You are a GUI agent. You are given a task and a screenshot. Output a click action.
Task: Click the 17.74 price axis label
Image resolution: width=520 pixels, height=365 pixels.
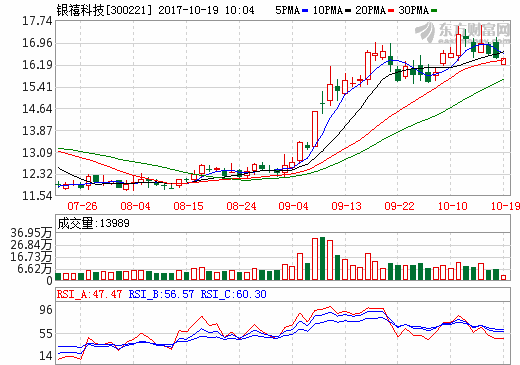coord(37,21)
